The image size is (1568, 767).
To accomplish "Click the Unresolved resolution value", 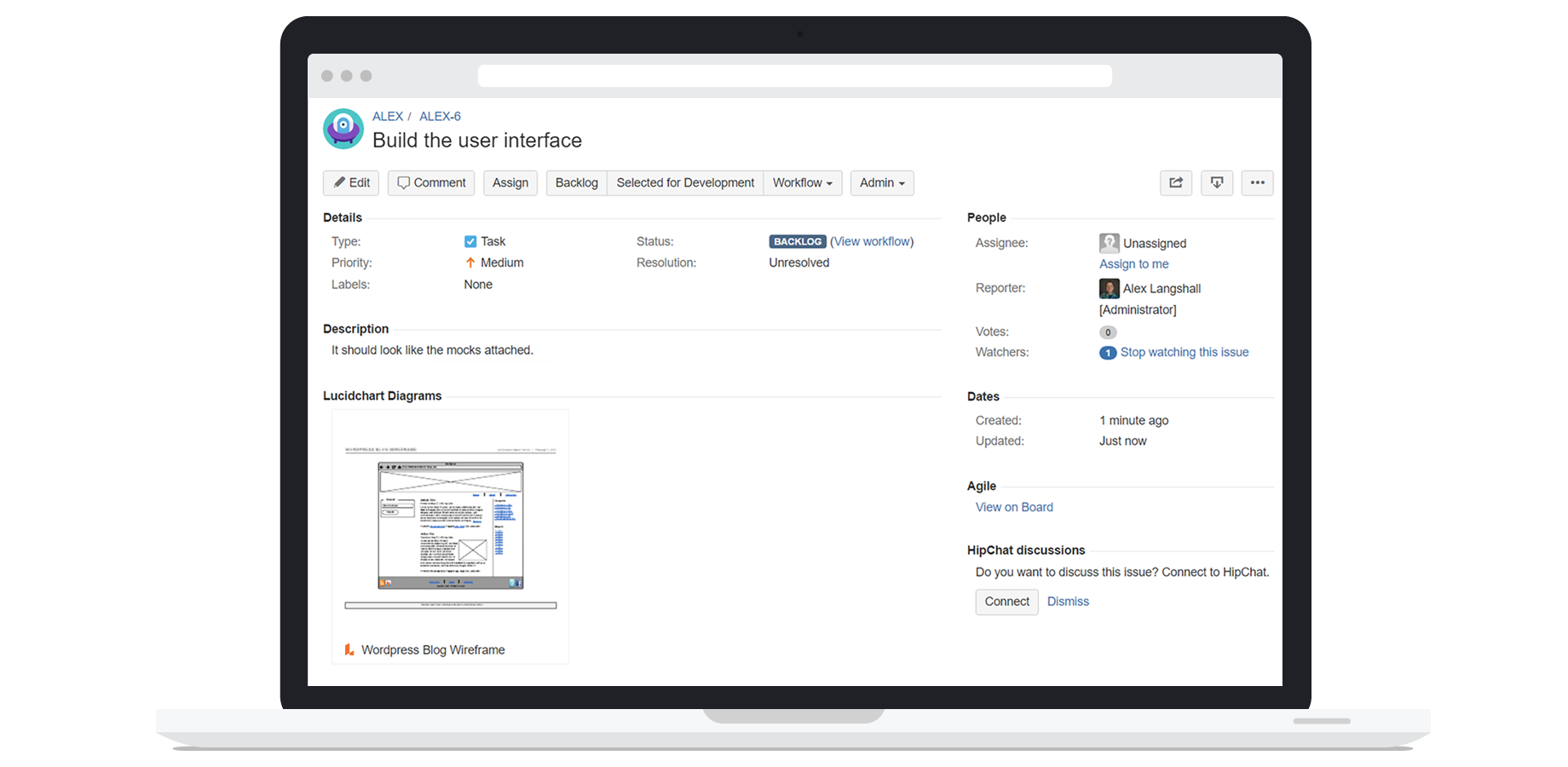I will tap(799, 262).
